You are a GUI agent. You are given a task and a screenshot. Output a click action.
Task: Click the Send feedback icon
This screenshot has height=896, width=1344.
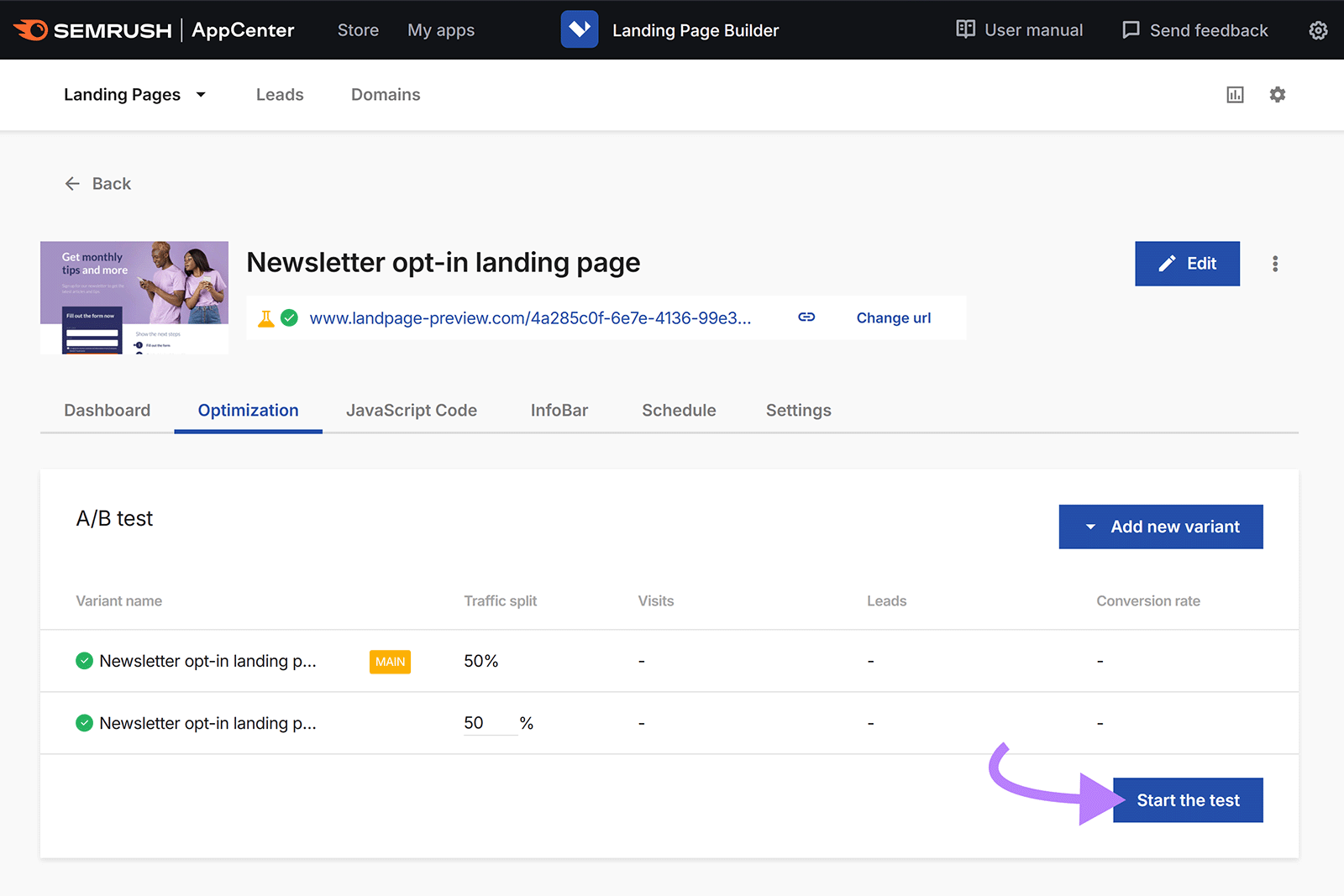point(1130,29)
